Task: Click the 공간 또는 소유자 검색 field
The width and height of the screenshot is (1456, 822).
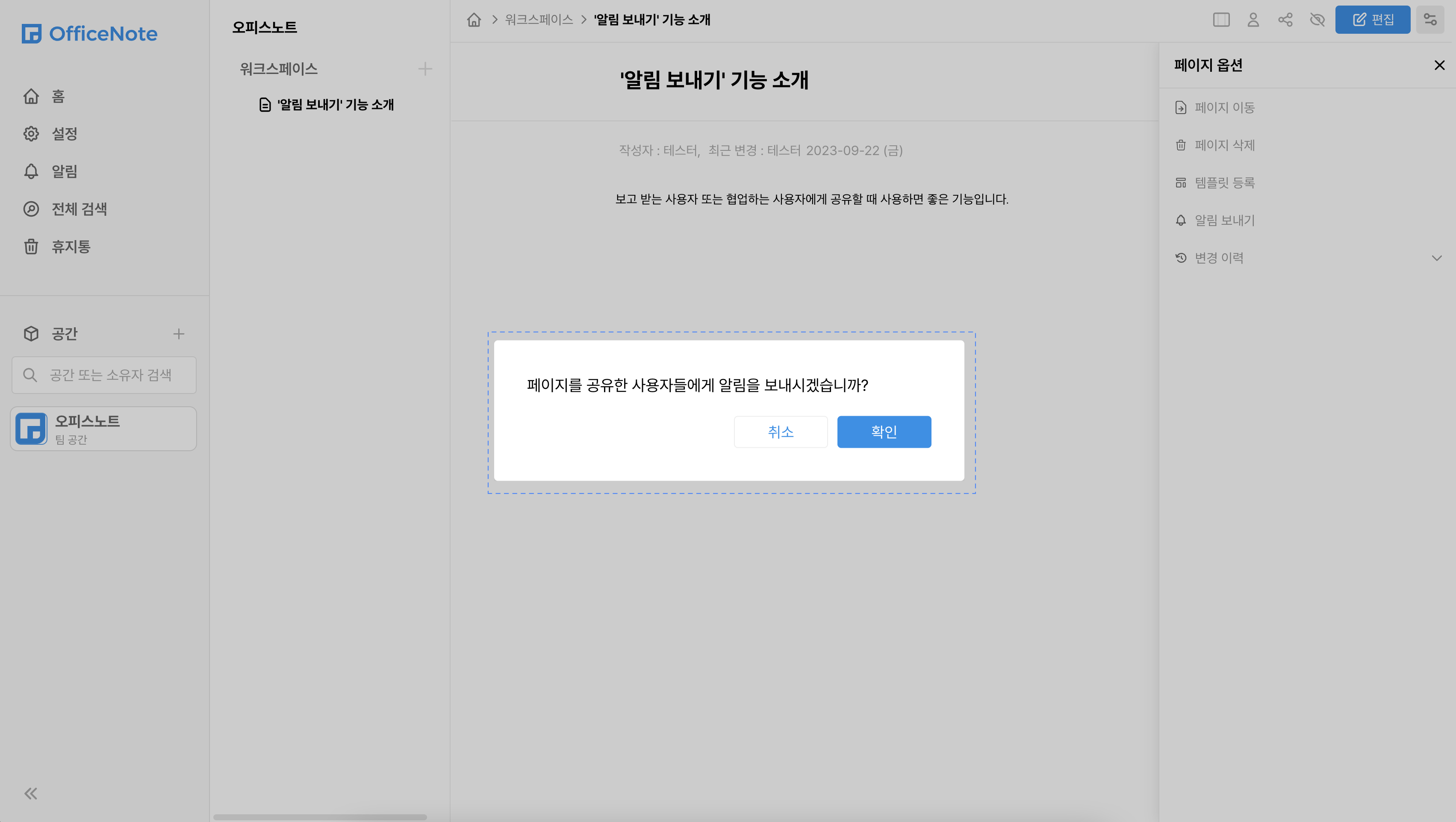Action: pos(110,375)
